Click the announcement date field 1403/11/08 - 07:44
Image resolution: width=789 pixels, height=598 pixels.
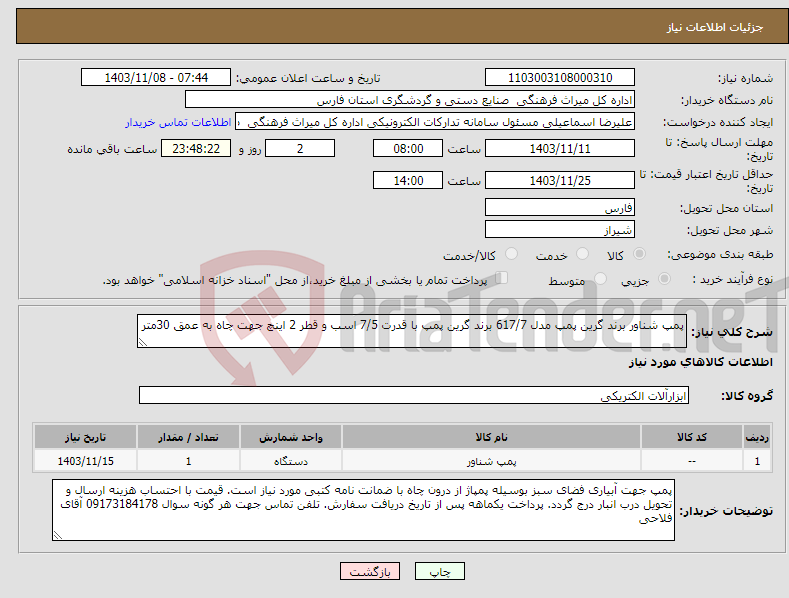156,78
